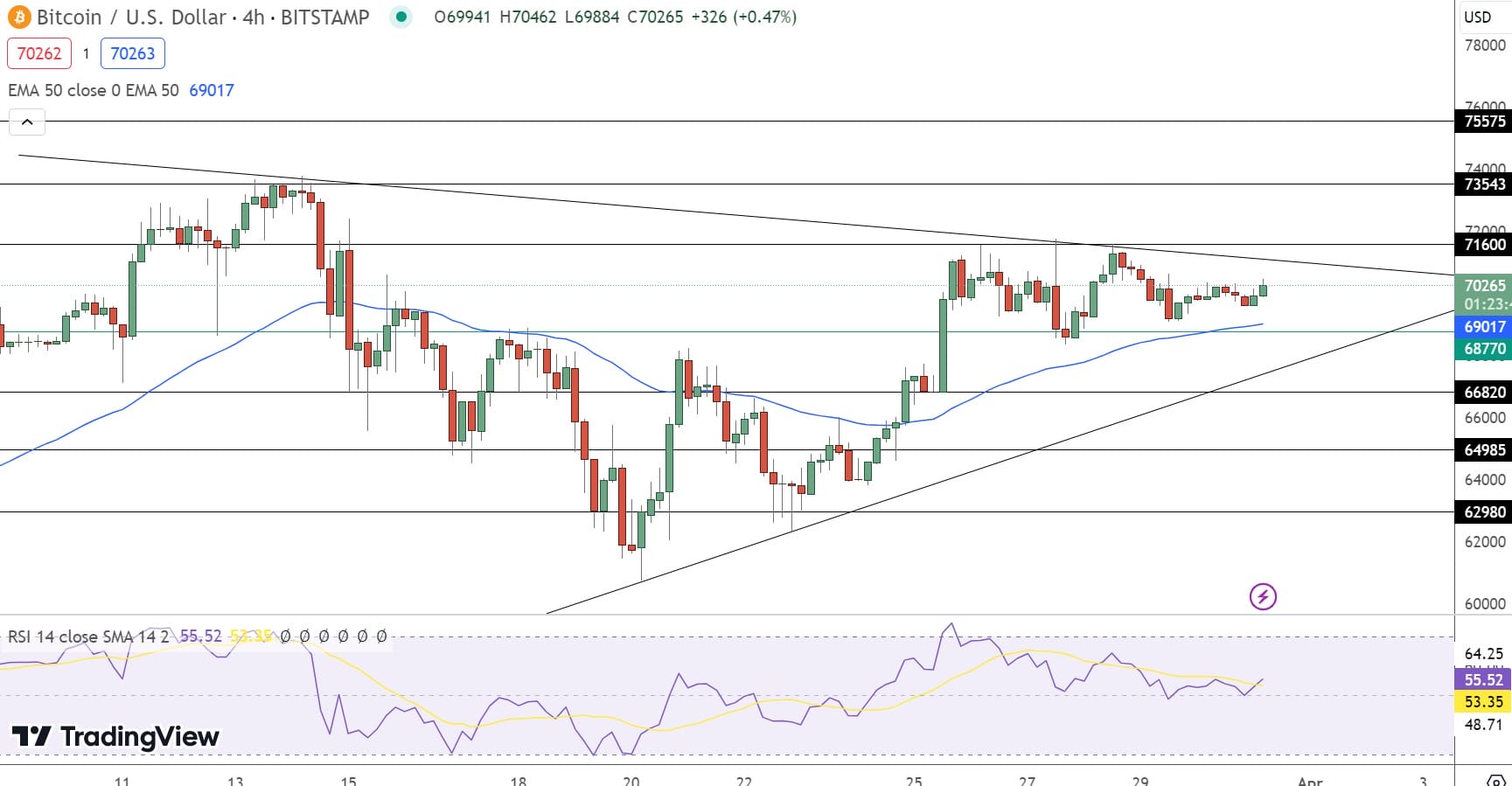1512x786 pixels.
Task: Click the blue 70263 buy button
Action: (x=132, y=53)
